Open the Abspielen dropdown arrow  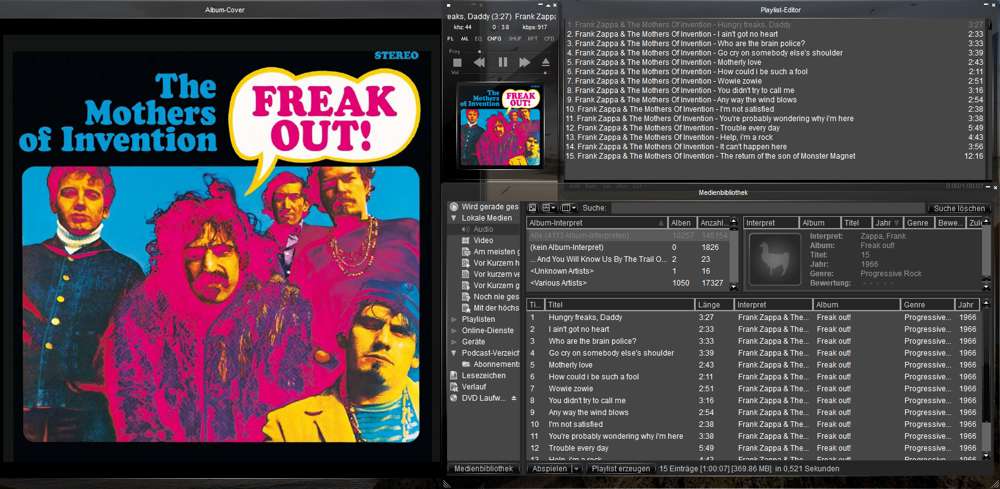pos(576,468)
